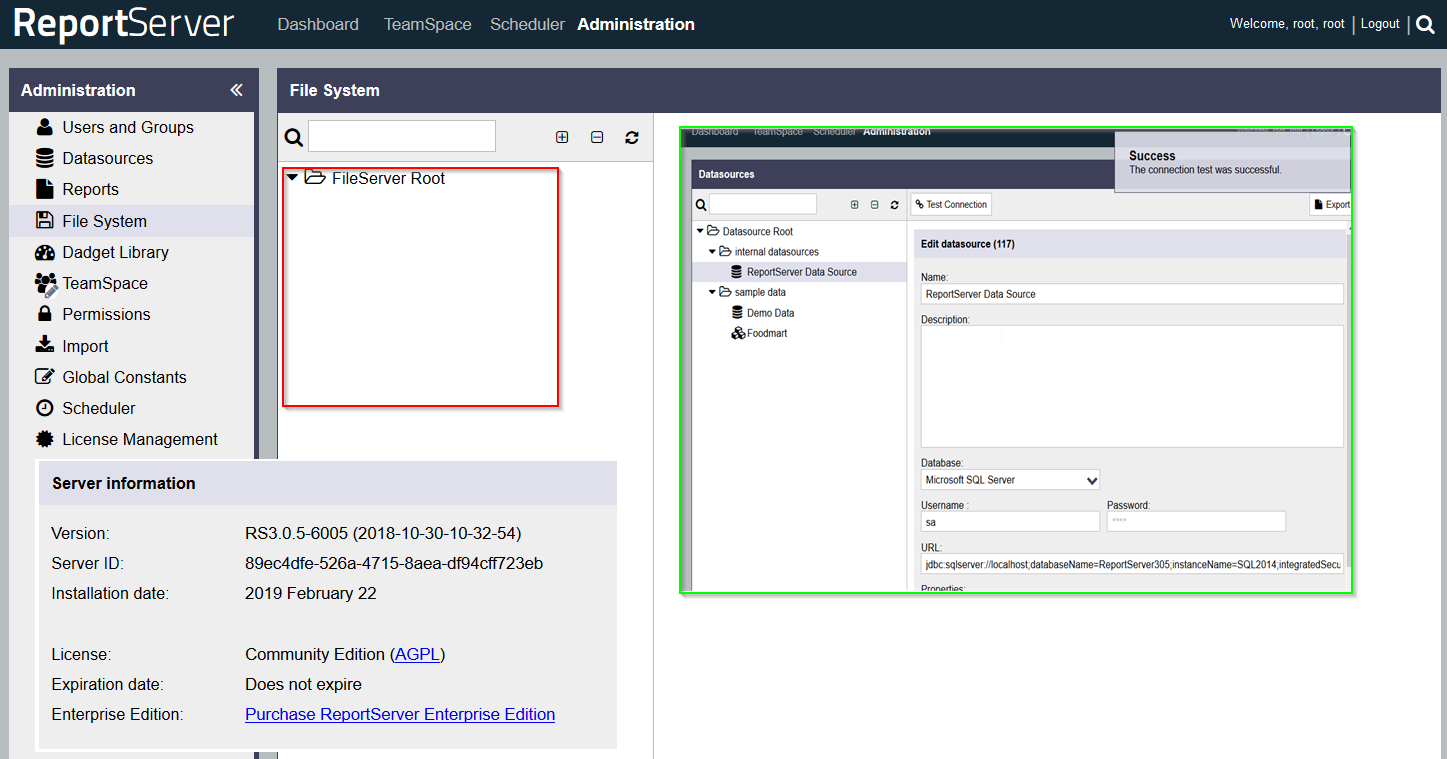Click the Reports document icon
This screenshot has width=1447, height=759.
tap(45, 189)
